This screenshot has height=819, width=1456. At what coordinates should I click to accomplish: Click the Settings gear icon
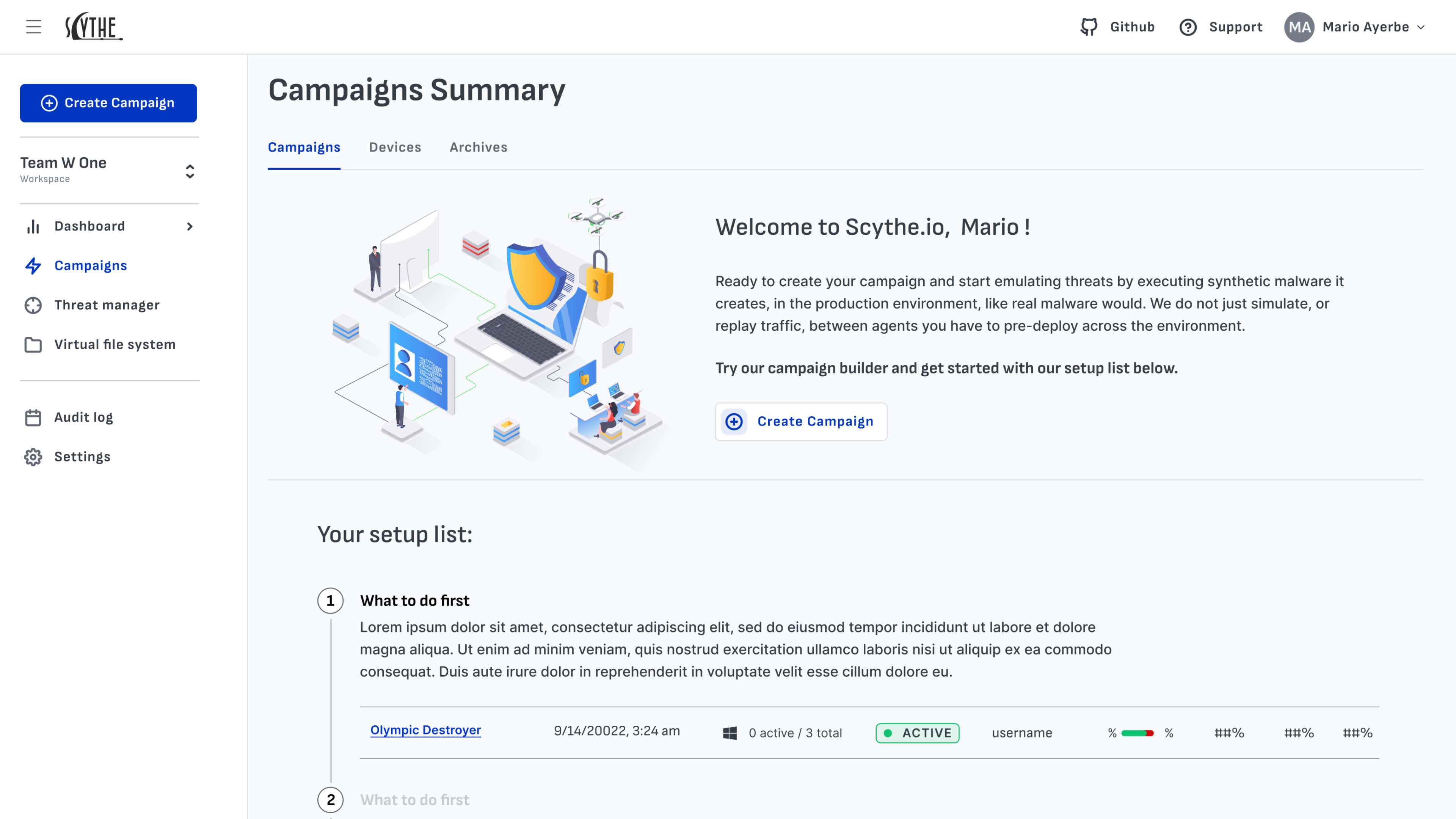click(x=33, y=457)
